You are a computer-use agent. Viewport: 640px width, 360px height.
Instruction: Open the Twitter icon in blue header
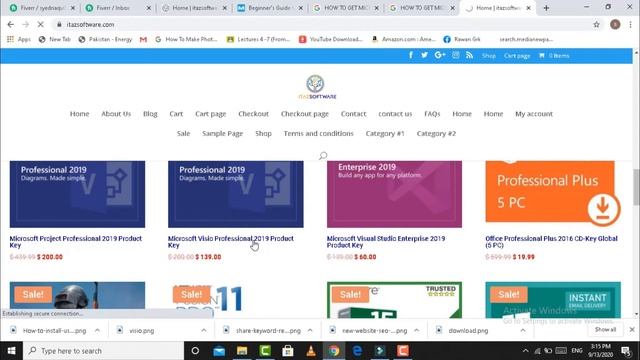click(x=424, y=55)
